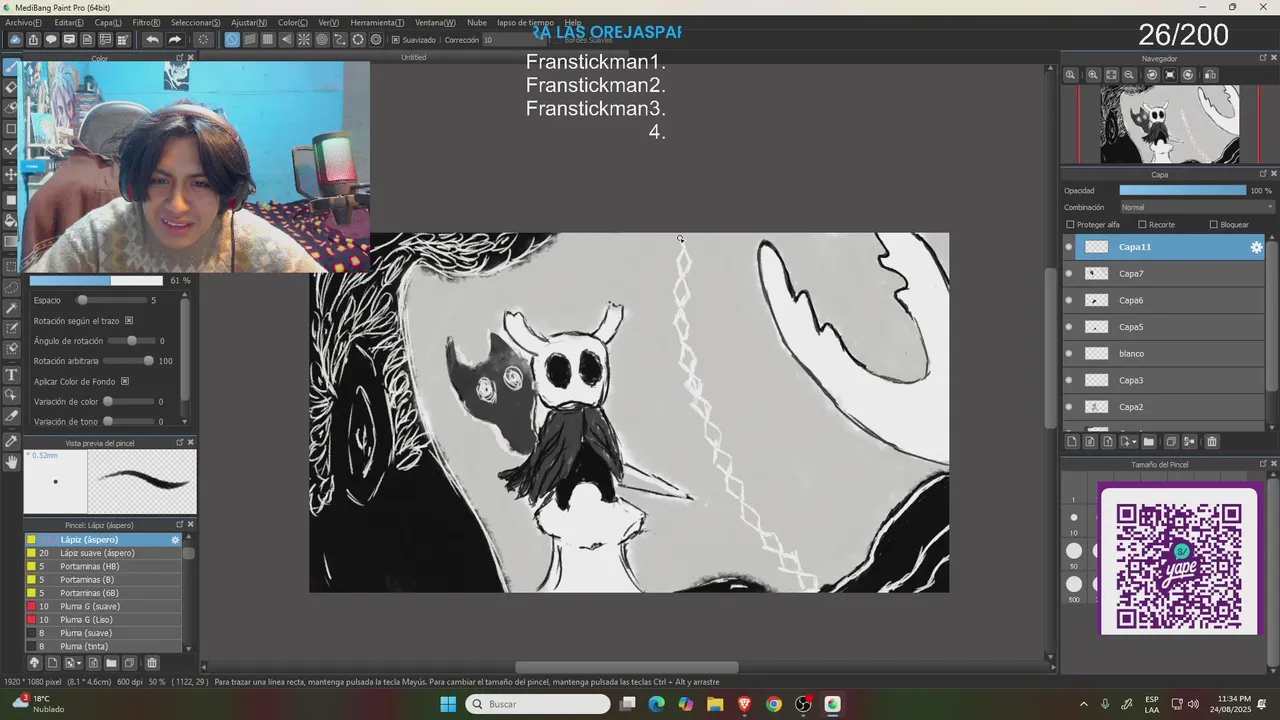The height and width of the screenshot is (720, 1280).
Task: Hide the Capa3 layer
Action: [x=1069, y=381]
